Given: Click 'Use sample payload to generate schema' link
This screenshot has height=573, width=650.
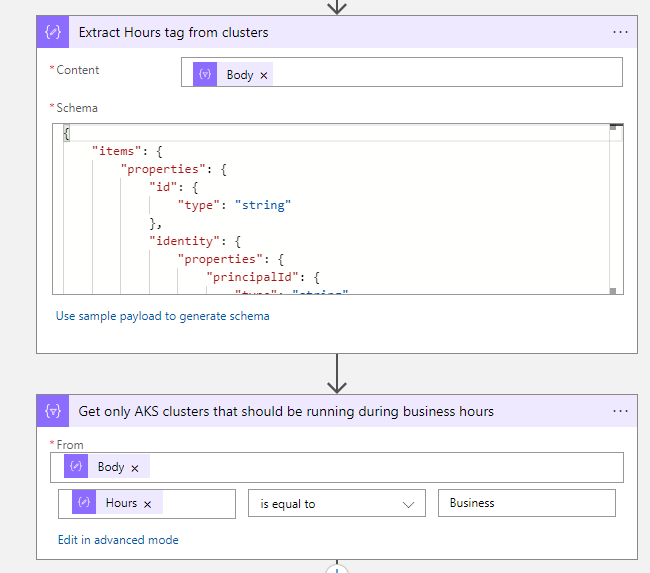Looking at the screenshot, I should [162, 316].
